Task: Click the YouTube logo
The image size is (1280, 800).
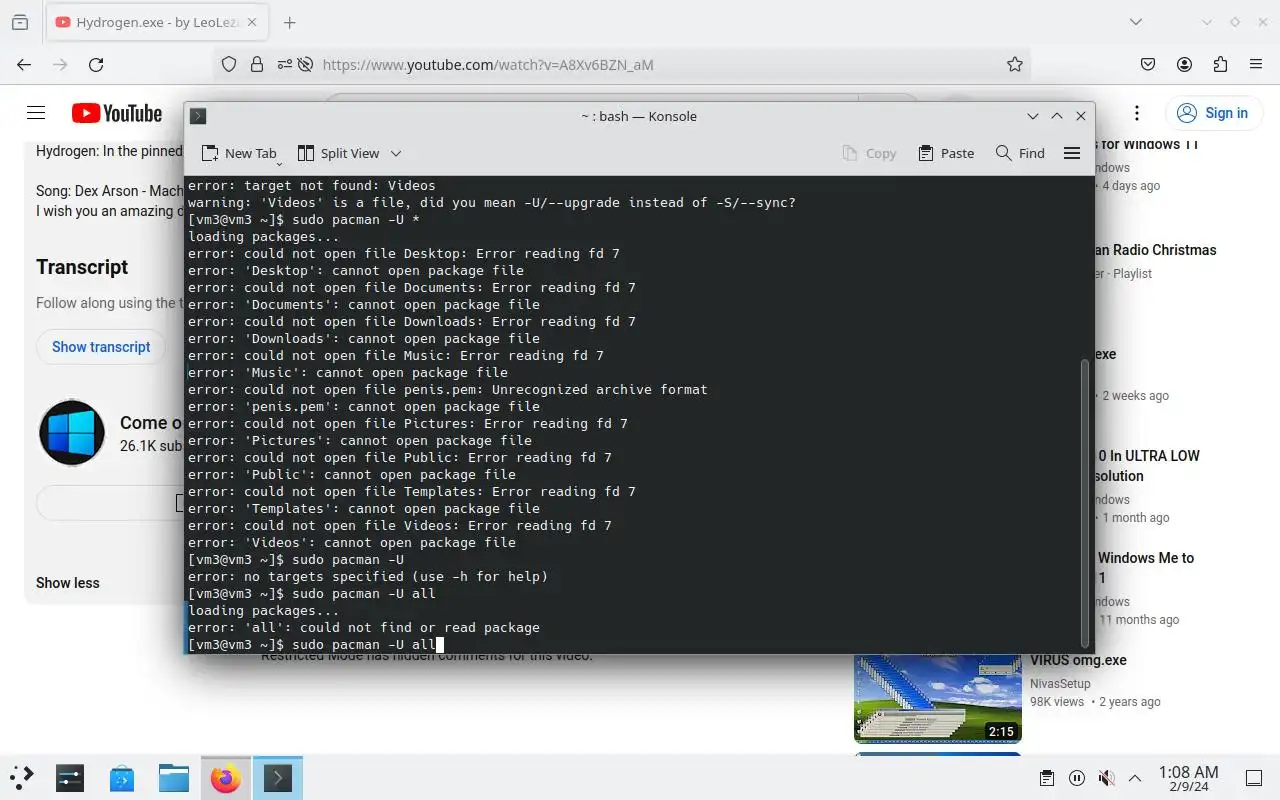Action: click(x=117, y=113)
